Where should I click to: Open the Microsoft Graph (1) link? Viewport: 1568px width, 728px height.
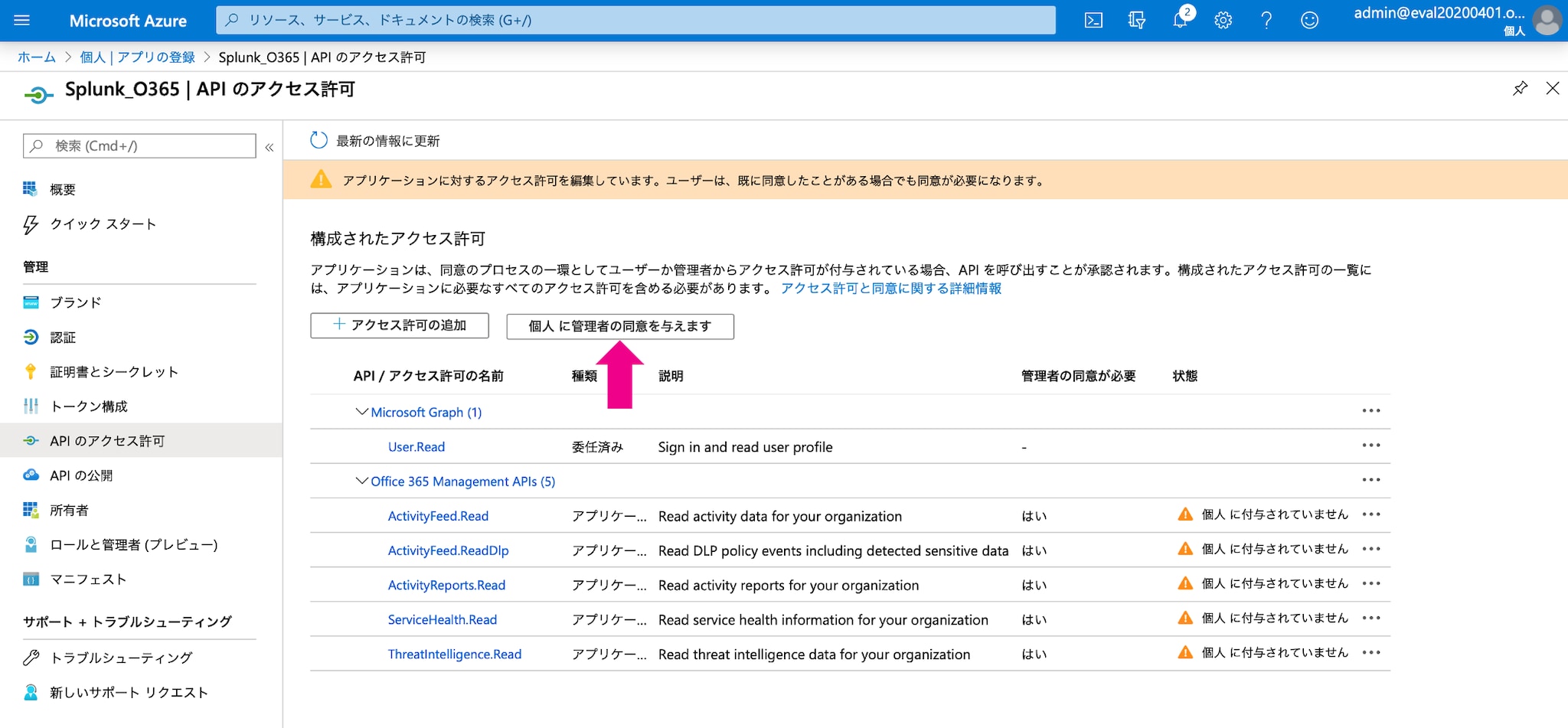pos(426,413)
